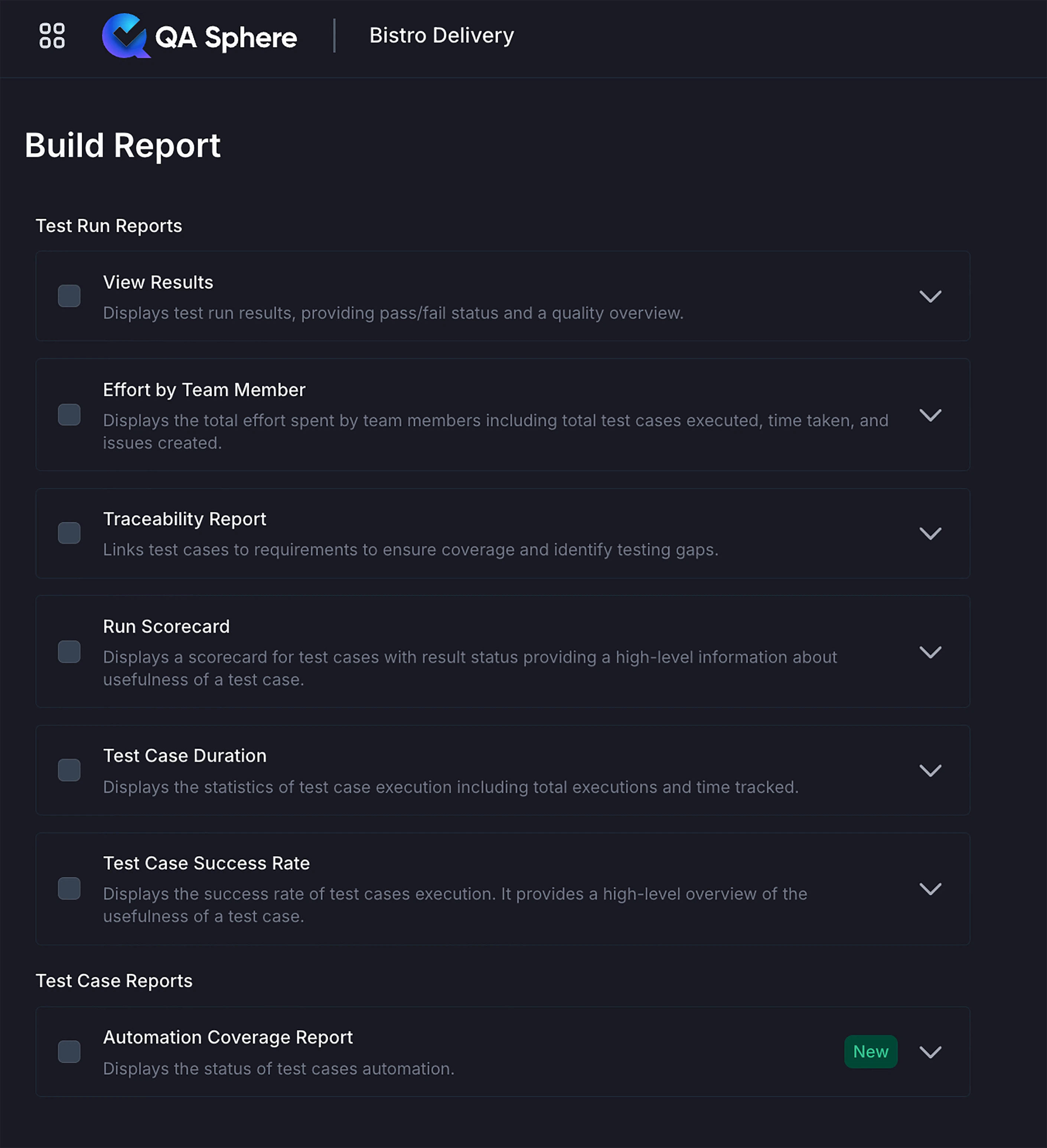Enable the Automation Coverage Report checkbox
Image resolution: width=1047 pixels, height=1148 pixels.
(x=69, y=1052)
